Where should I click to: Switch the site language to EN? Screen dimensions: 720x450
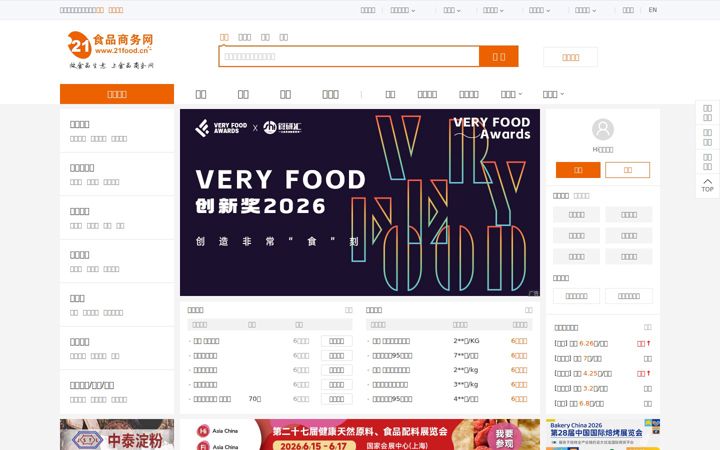point(652,10)
